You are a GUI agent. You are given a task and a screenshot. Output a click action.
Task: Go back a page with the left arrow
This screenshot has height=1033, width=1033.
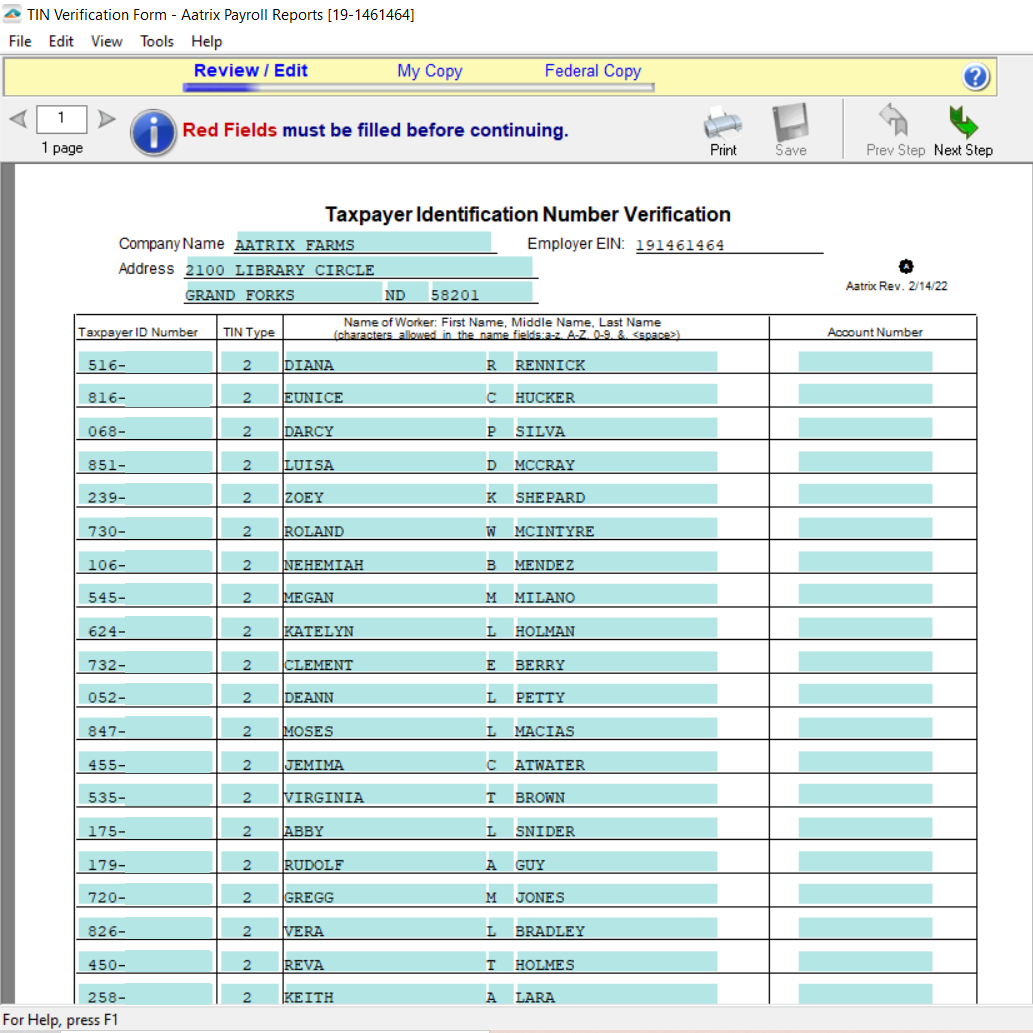(16, 117)
